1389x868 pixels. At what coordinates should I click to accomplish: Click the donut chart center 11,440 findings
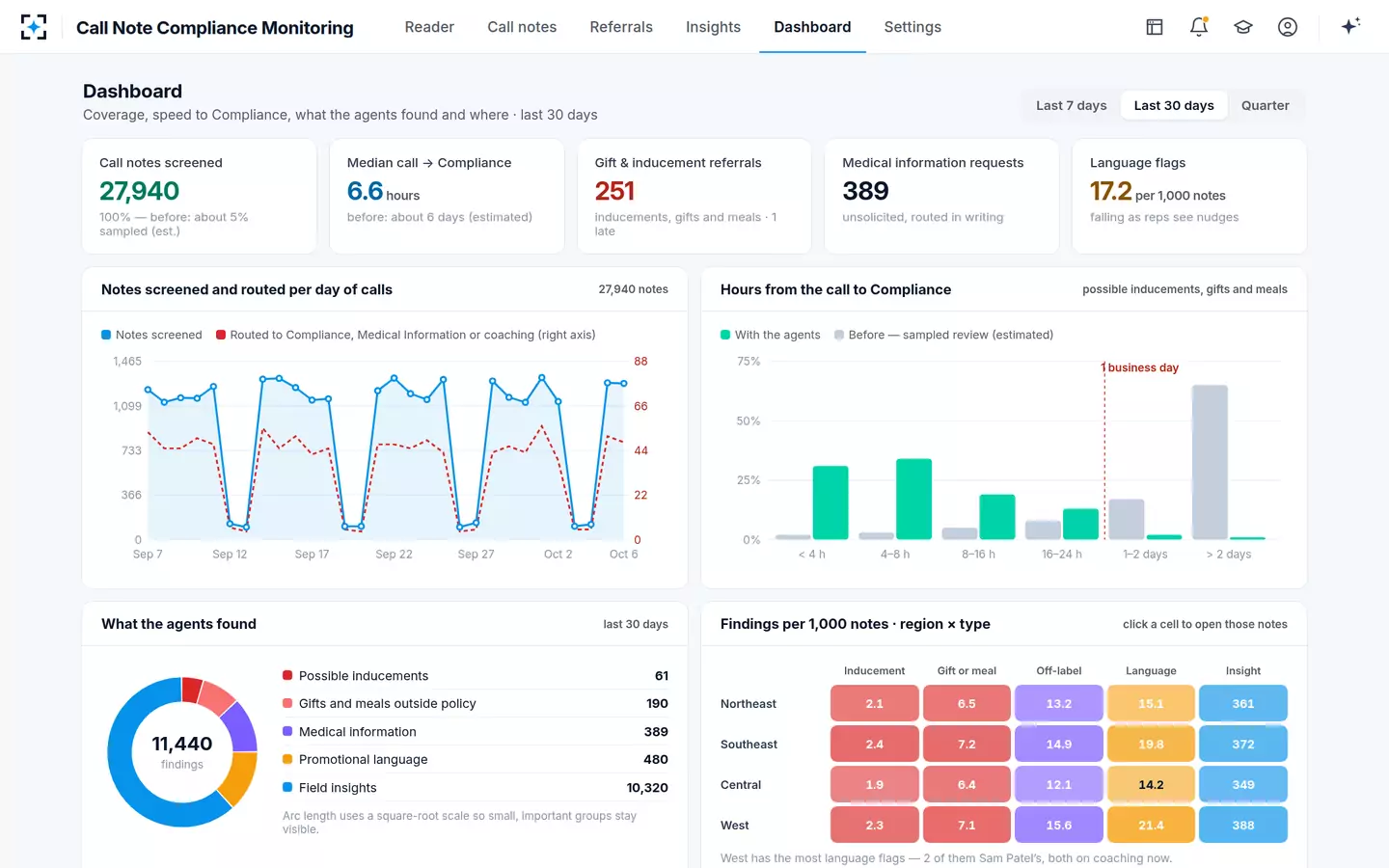click(182, 751)
